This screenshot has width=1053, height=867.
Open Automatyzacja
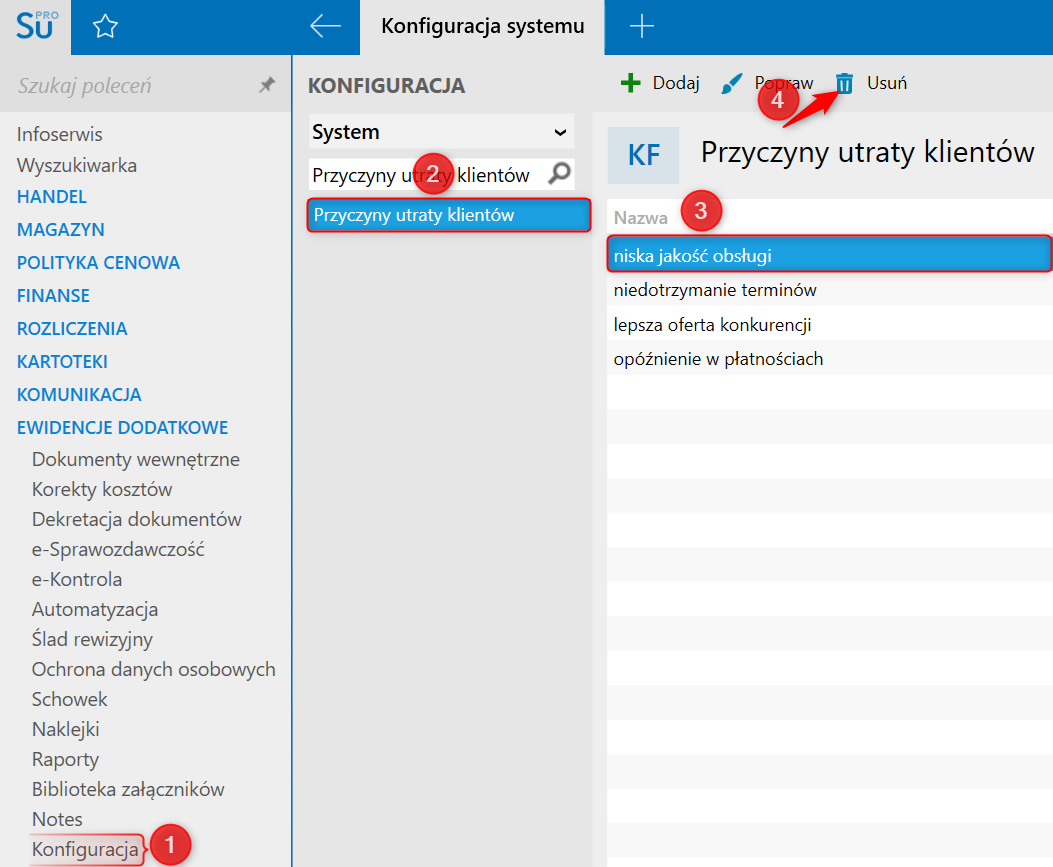pos(95,609)
